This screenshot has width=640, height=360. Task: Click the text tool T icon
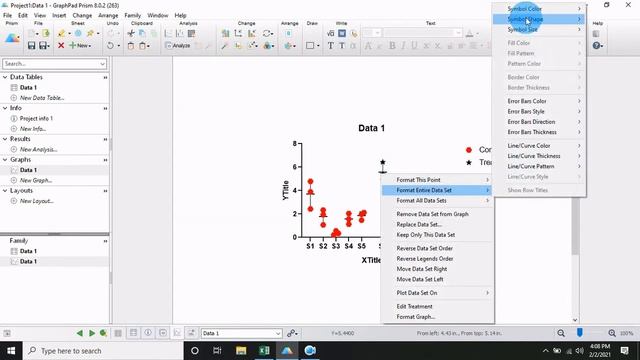(331, 46)
